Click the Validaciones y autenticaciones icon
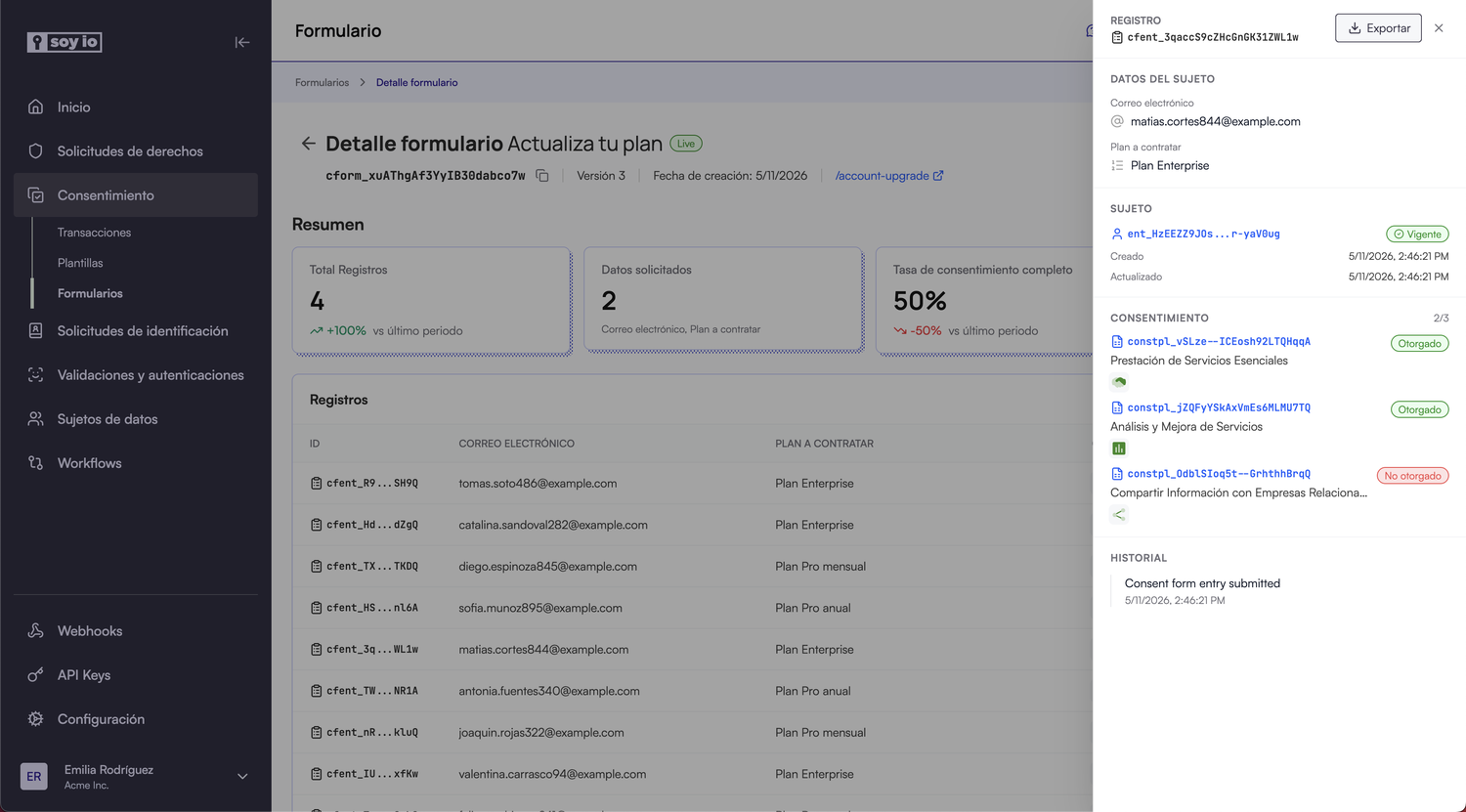The height and width of the screenshot is (812, 1466). (x=36, y=374)
